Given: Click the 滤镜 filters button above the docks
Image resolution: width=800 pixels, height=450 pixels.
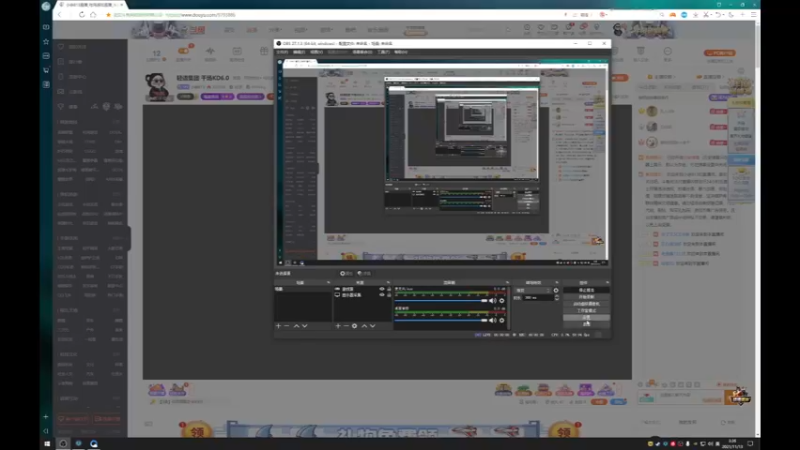Looking at the screenshot, I should (x=364, y=273).
